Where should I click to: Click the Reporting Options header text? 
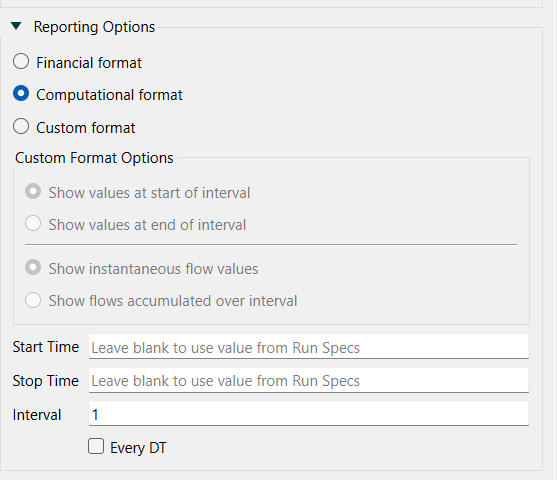(94, 27)
